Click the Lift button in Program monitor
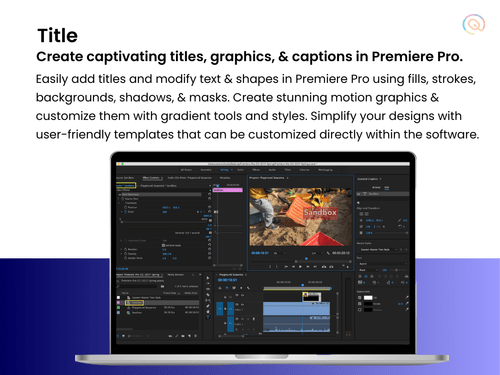The height and width of the screenshot is (375, 500). [x=324, y=267]
